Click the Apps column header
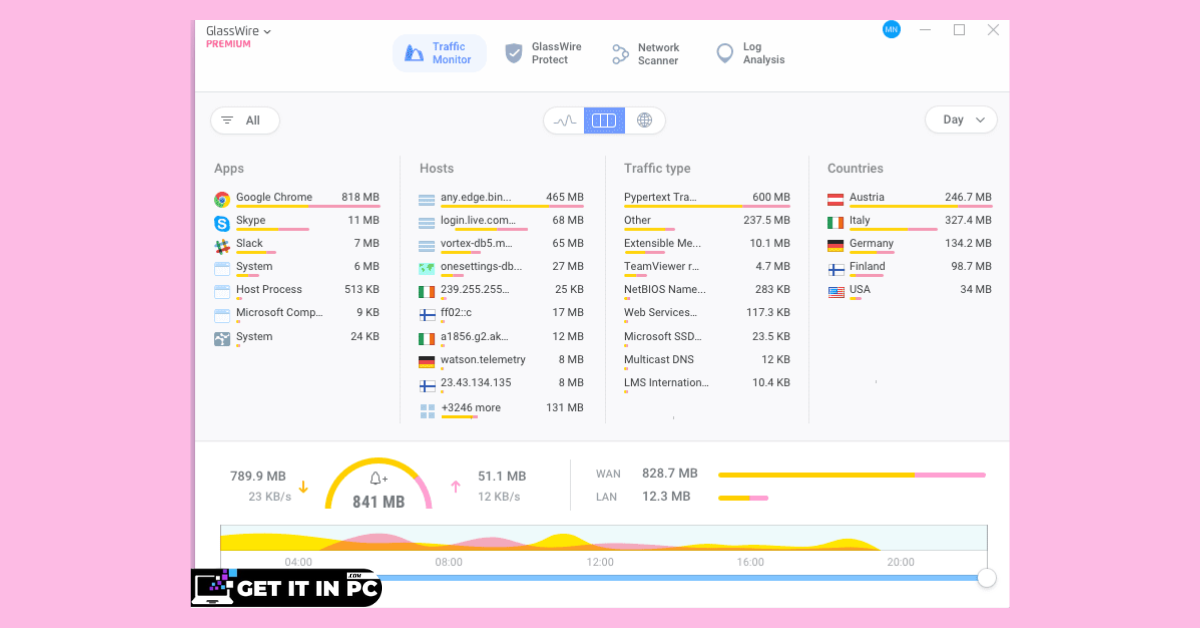Image resolution: width=1200 pixels, height=628 pixels. point(229,169)
